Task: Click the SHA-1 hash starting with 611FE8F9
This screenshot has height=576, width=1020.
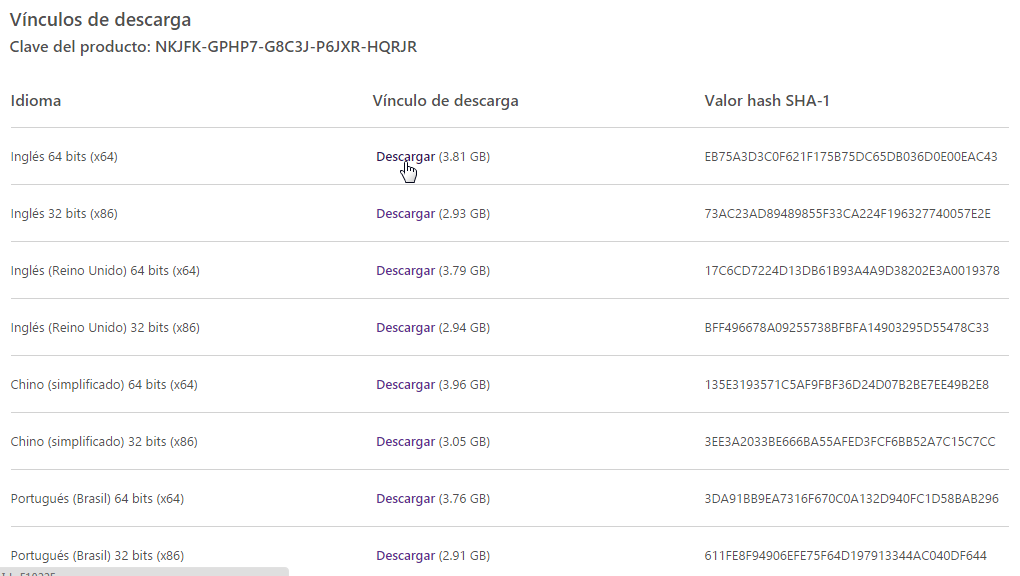Action: (x=845, y=556)
